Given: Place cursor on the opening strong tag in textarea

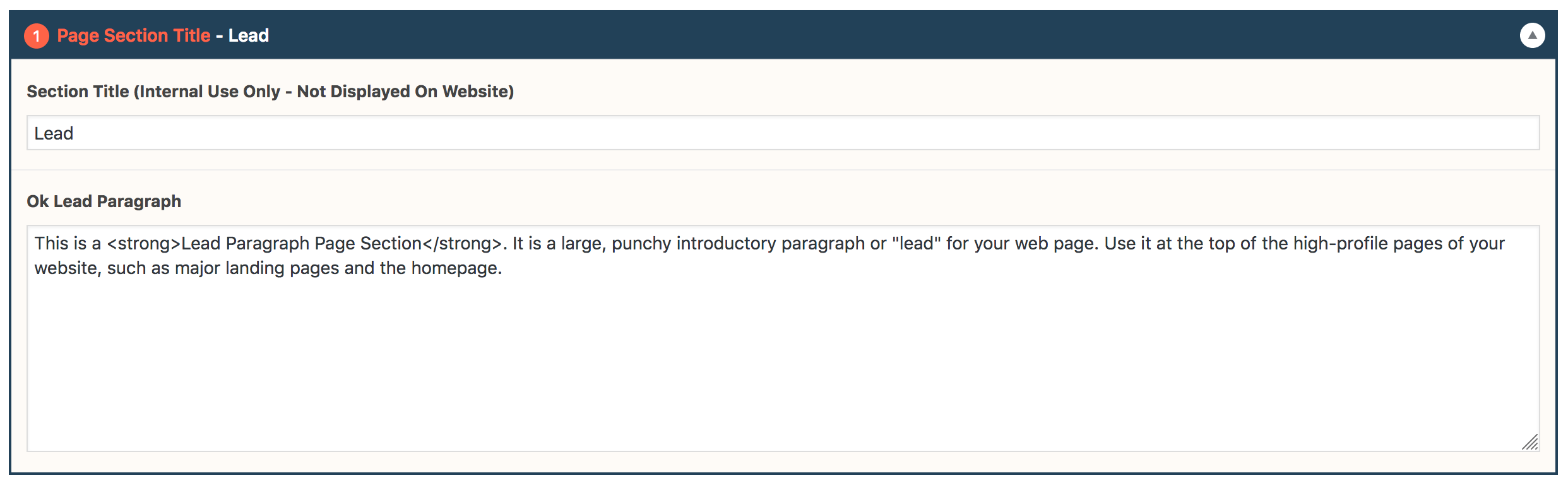Looking at the screenshot, I should [x=144, y=244].
